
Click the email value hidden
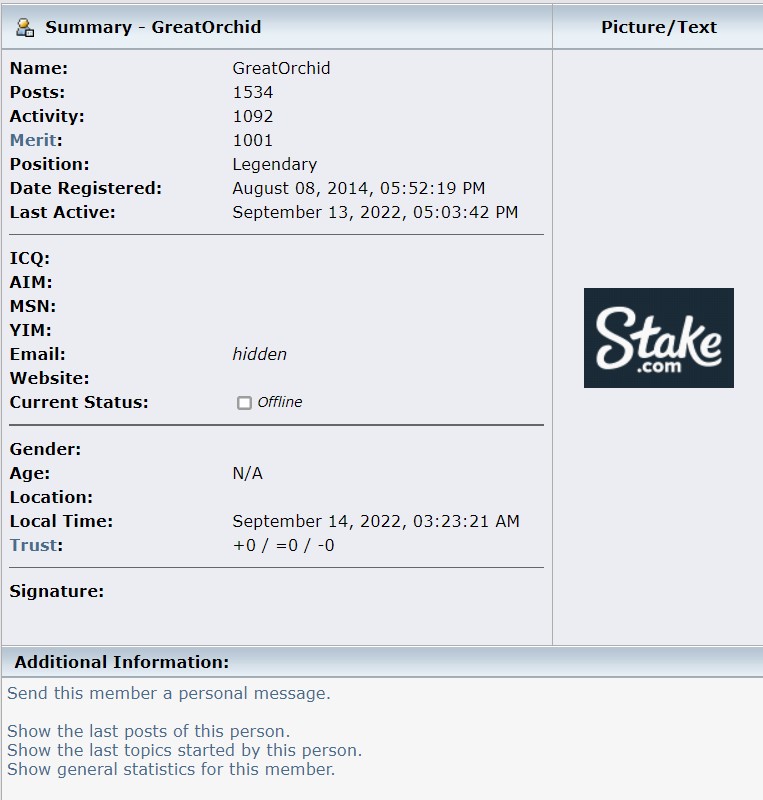tap(259, 354)
